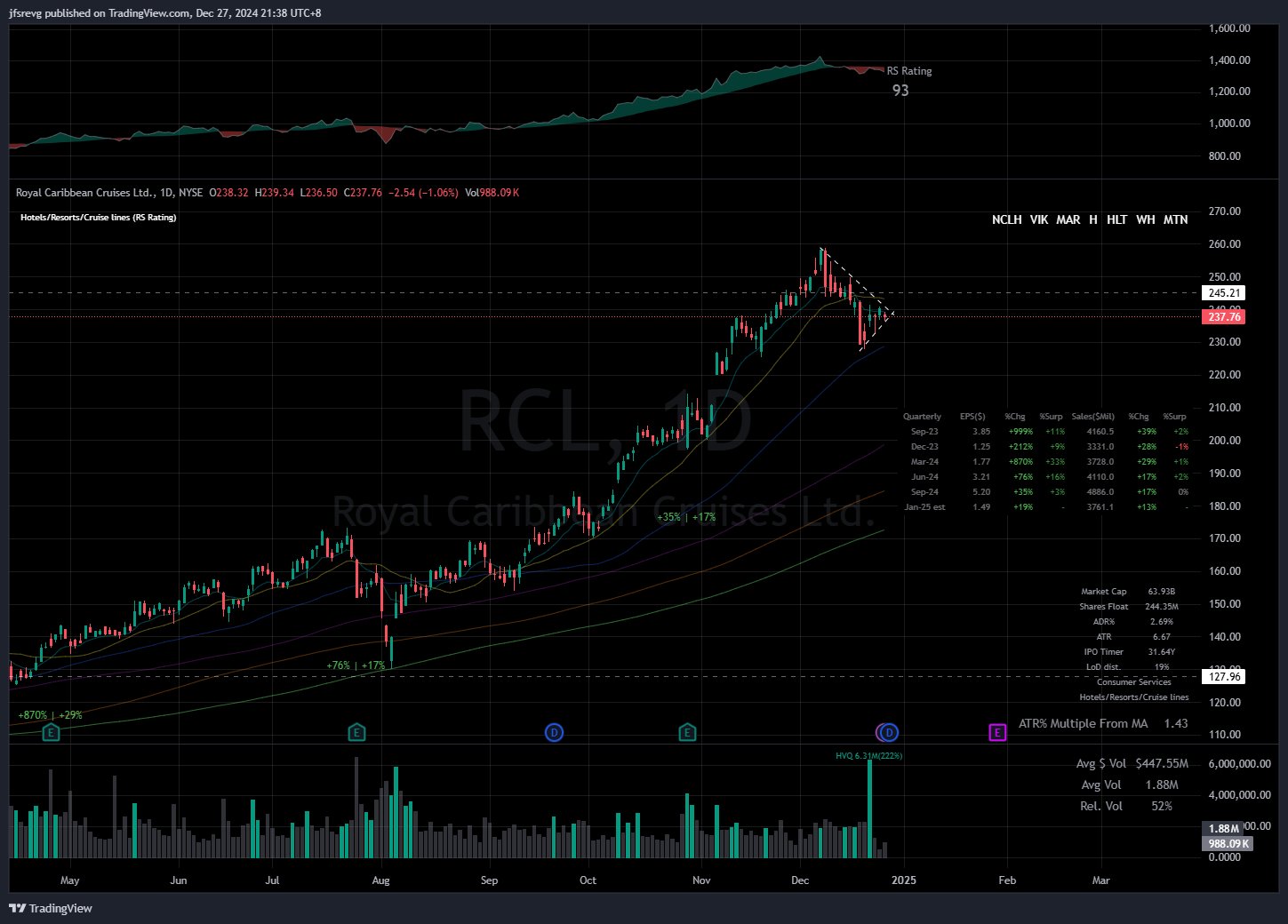Click the '+76% | +17%' chart annotation

[356, 665]
